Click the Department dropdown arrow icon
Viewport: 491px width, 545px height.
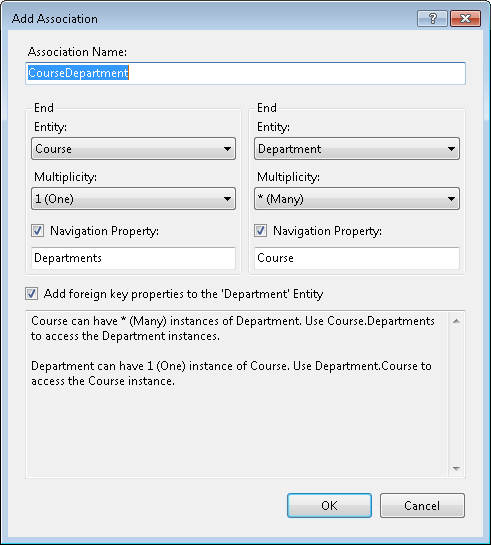click(x=451, y=149)
